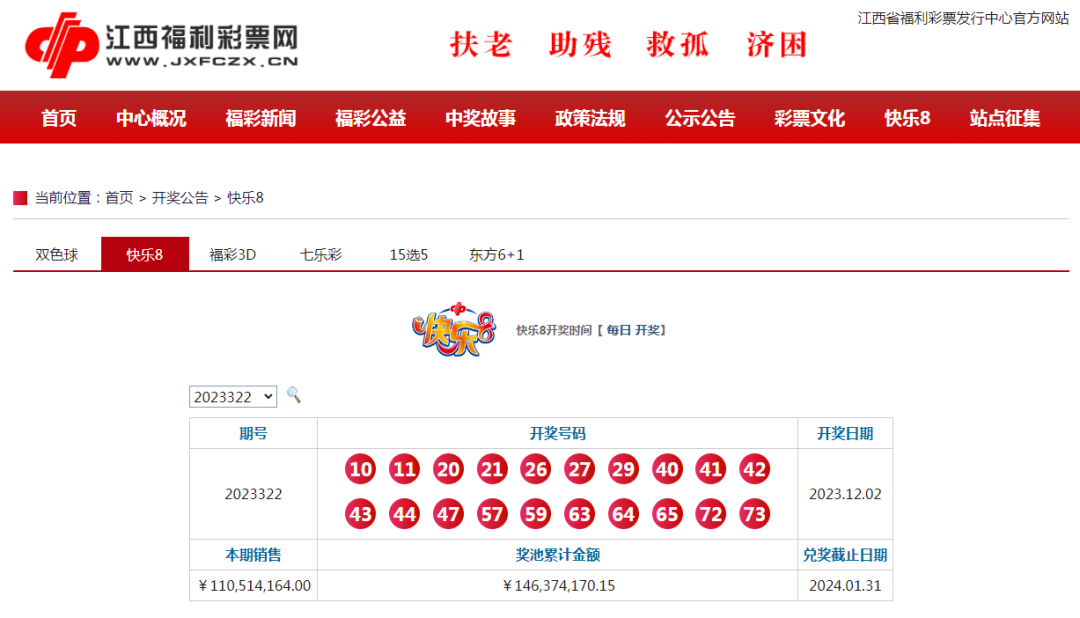Click the 首页 breadcrumb link
The image size is (1080, 618).
[119, 198]
